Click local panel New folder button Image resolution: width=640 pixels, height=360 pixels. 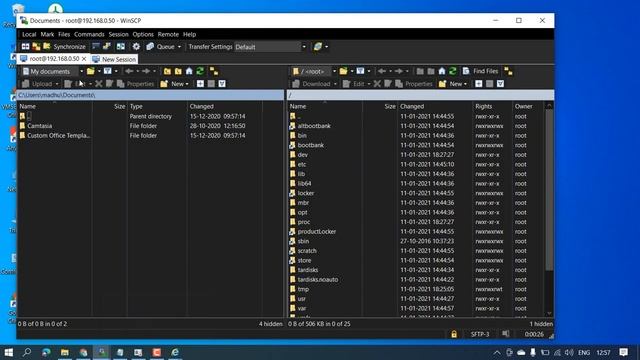click(x=173, y=84)
